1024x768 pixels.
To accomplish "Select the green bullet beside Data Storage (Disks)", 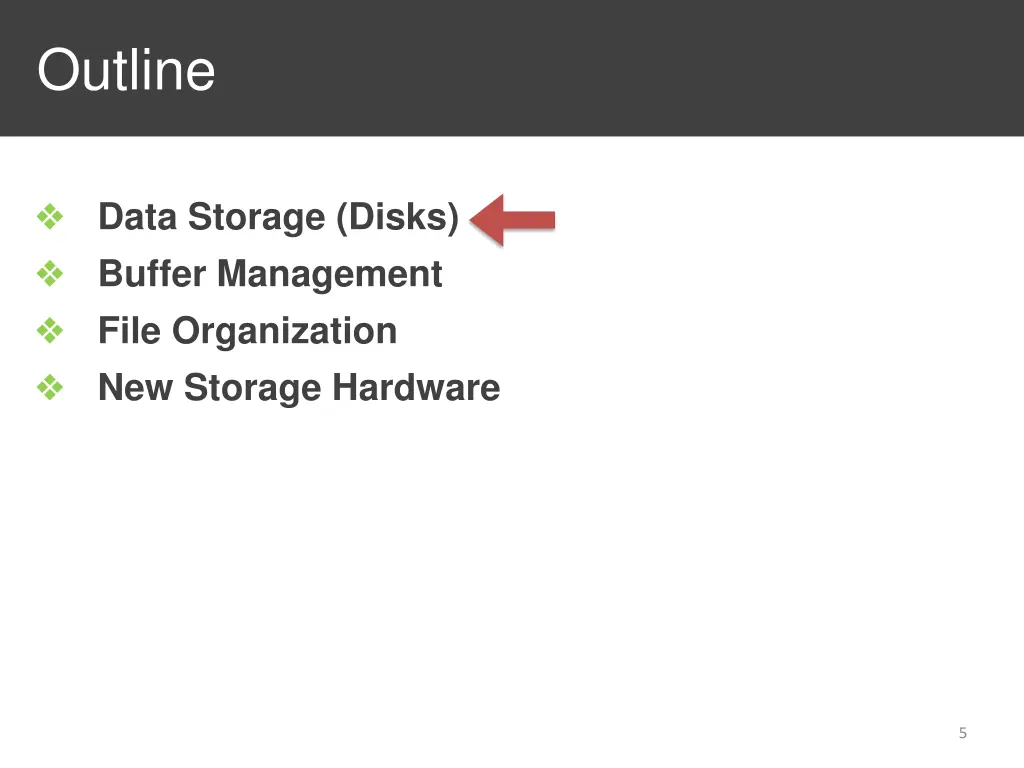I will coord(50,217).
